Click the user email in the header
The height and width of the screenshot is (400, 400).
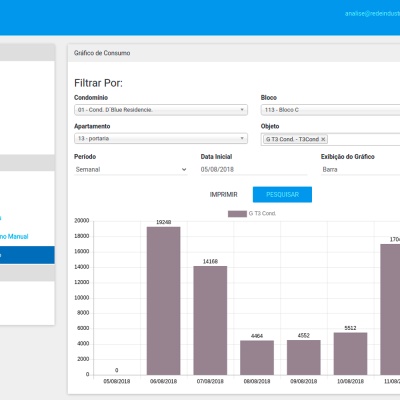(x=372, y=14)
